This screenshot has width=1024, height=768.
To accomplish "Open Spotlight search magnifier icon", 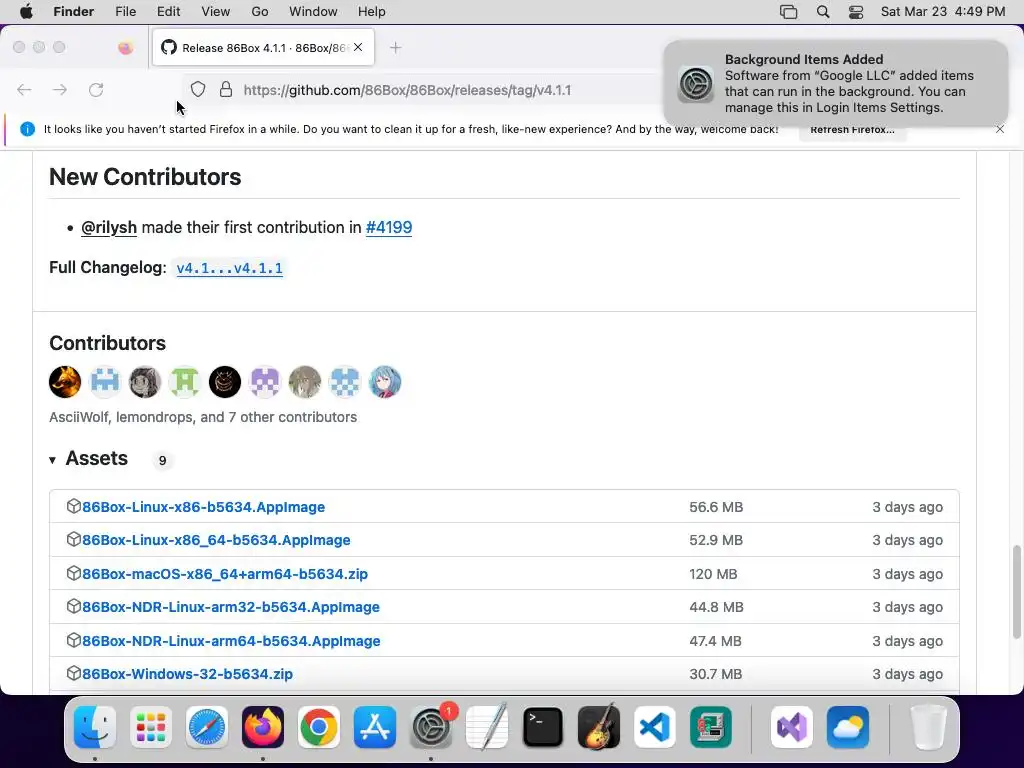I will coord(823,12).
